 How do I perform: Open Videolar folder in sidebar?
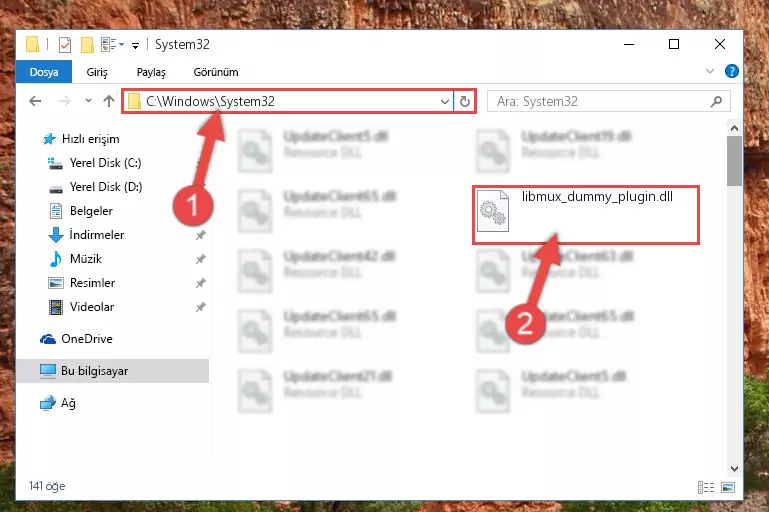click(x=81, y=307)
